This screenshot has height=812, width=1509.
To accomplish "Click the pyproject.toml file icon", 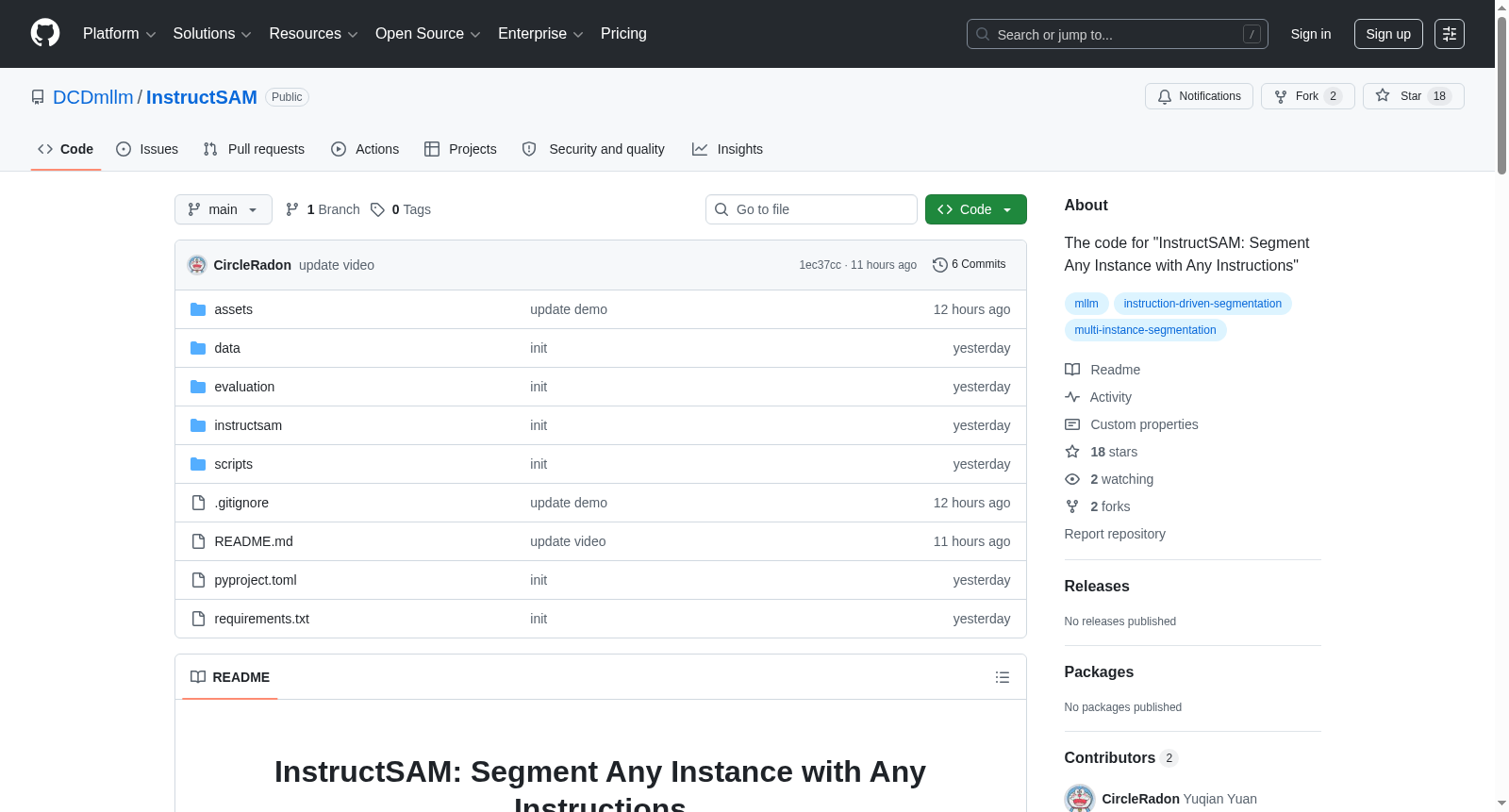I will [198, 580].
